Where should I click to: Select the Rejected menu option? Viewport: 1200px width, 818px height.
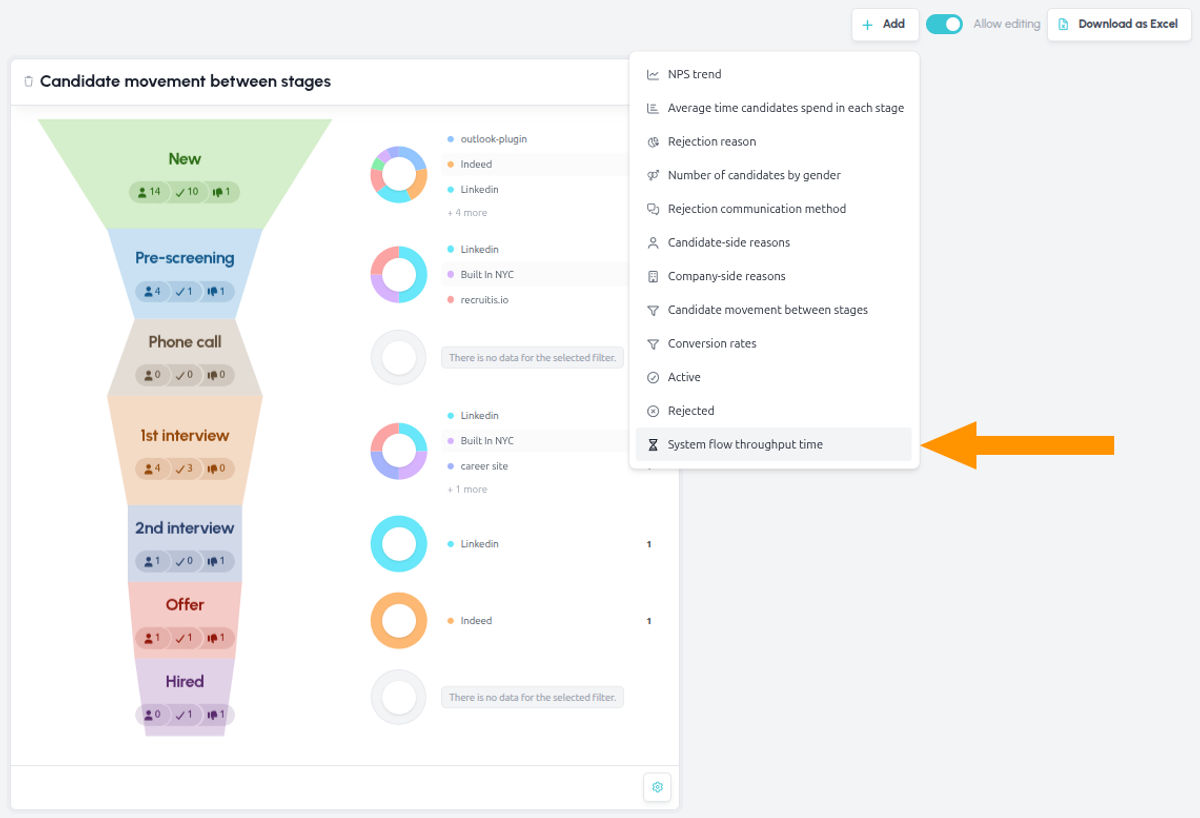774,411
